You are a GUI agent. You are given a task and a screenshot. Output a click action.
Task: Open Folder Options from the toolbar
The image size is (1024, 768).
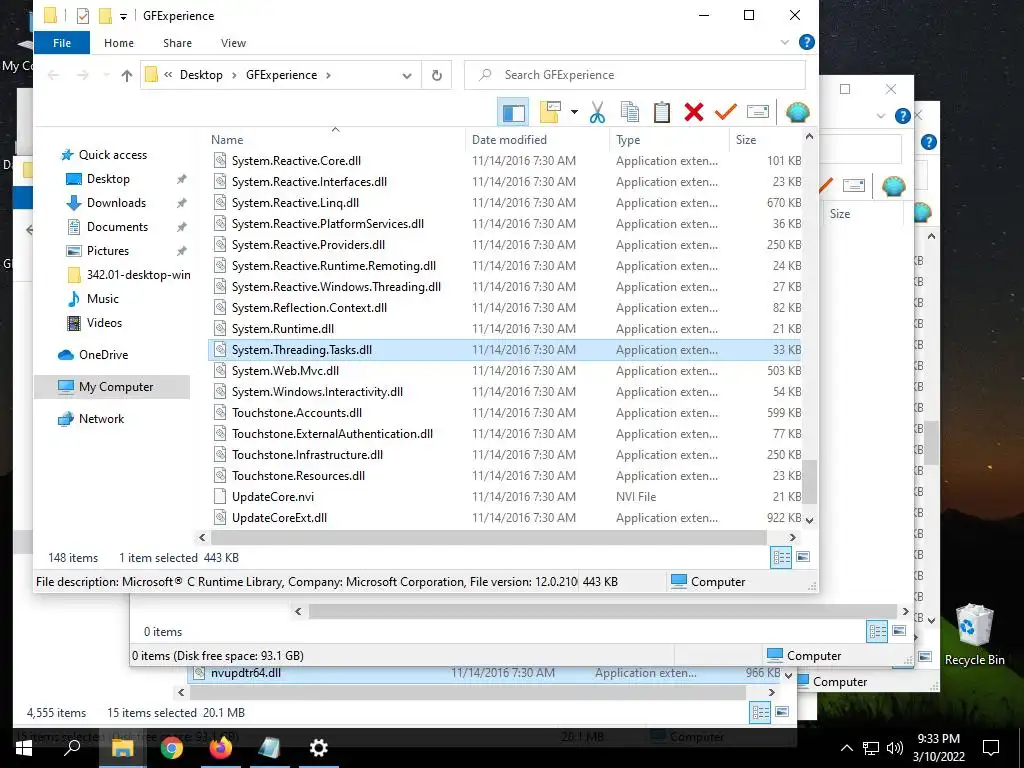(550, 112)
